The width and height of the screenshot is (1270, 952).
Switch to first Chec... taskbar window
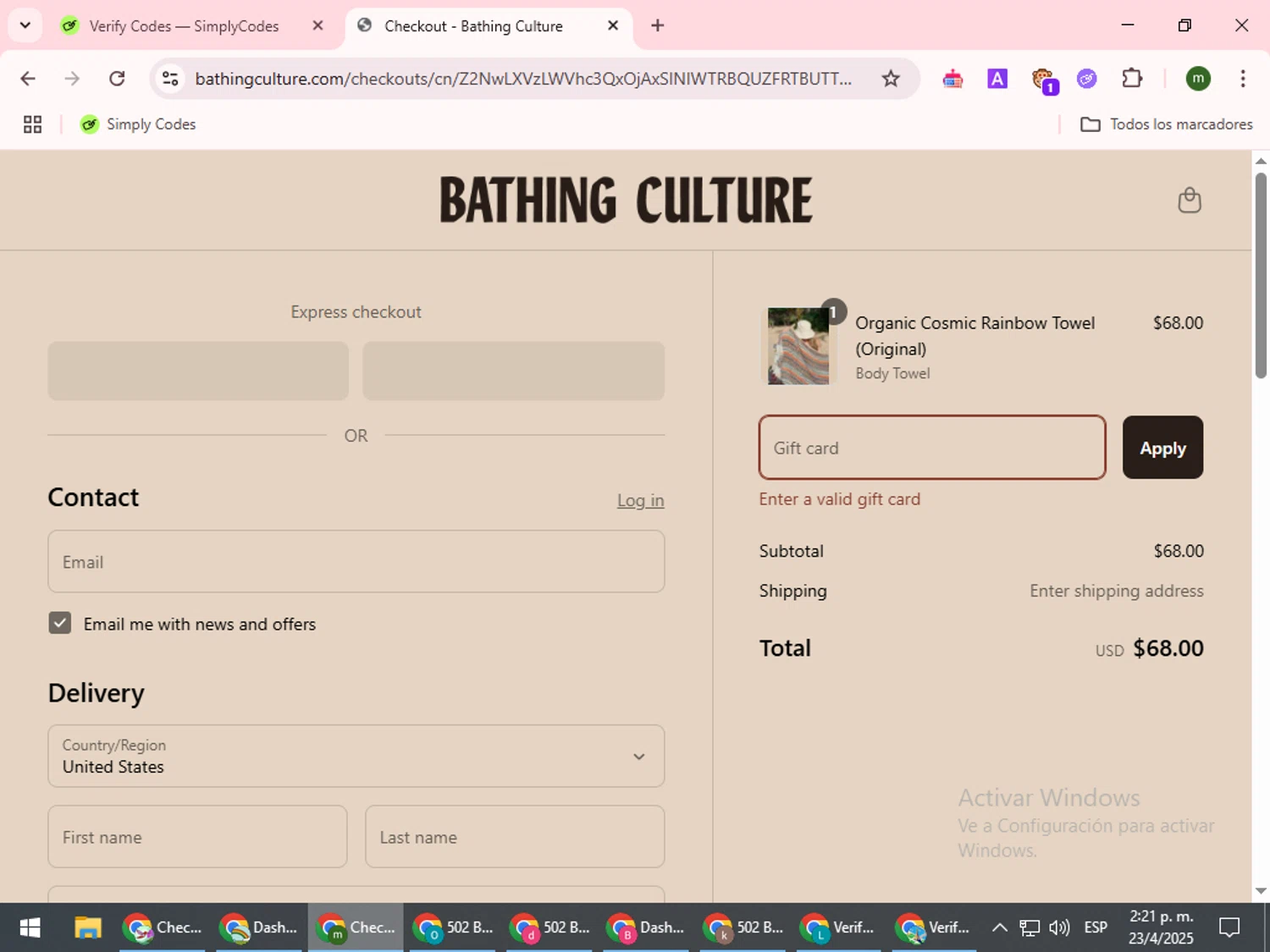pos(163,927)
